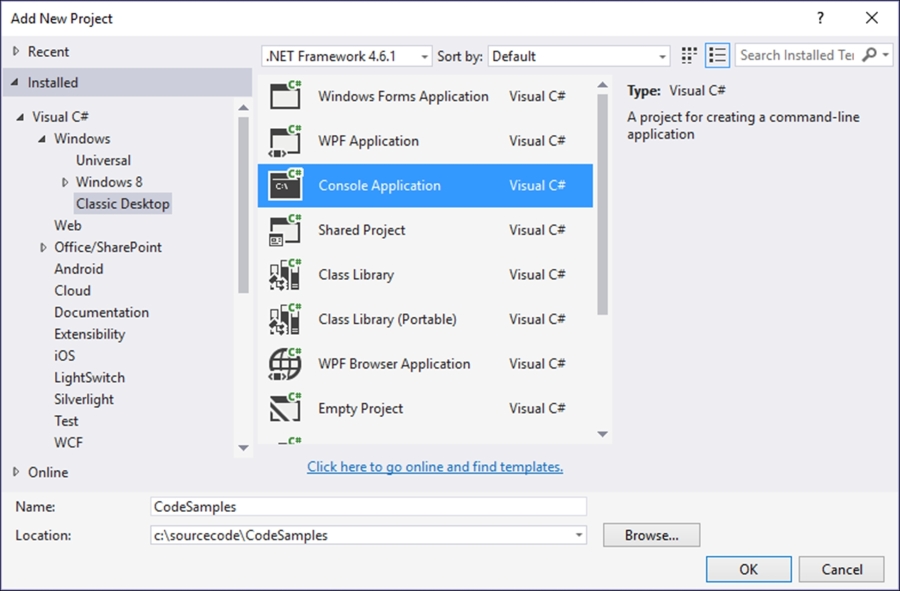The height and width of the screenshot is (591, 900).
Task: Pick the Class Library template icon
Action: pyautogui.click(x=285, y=275)
